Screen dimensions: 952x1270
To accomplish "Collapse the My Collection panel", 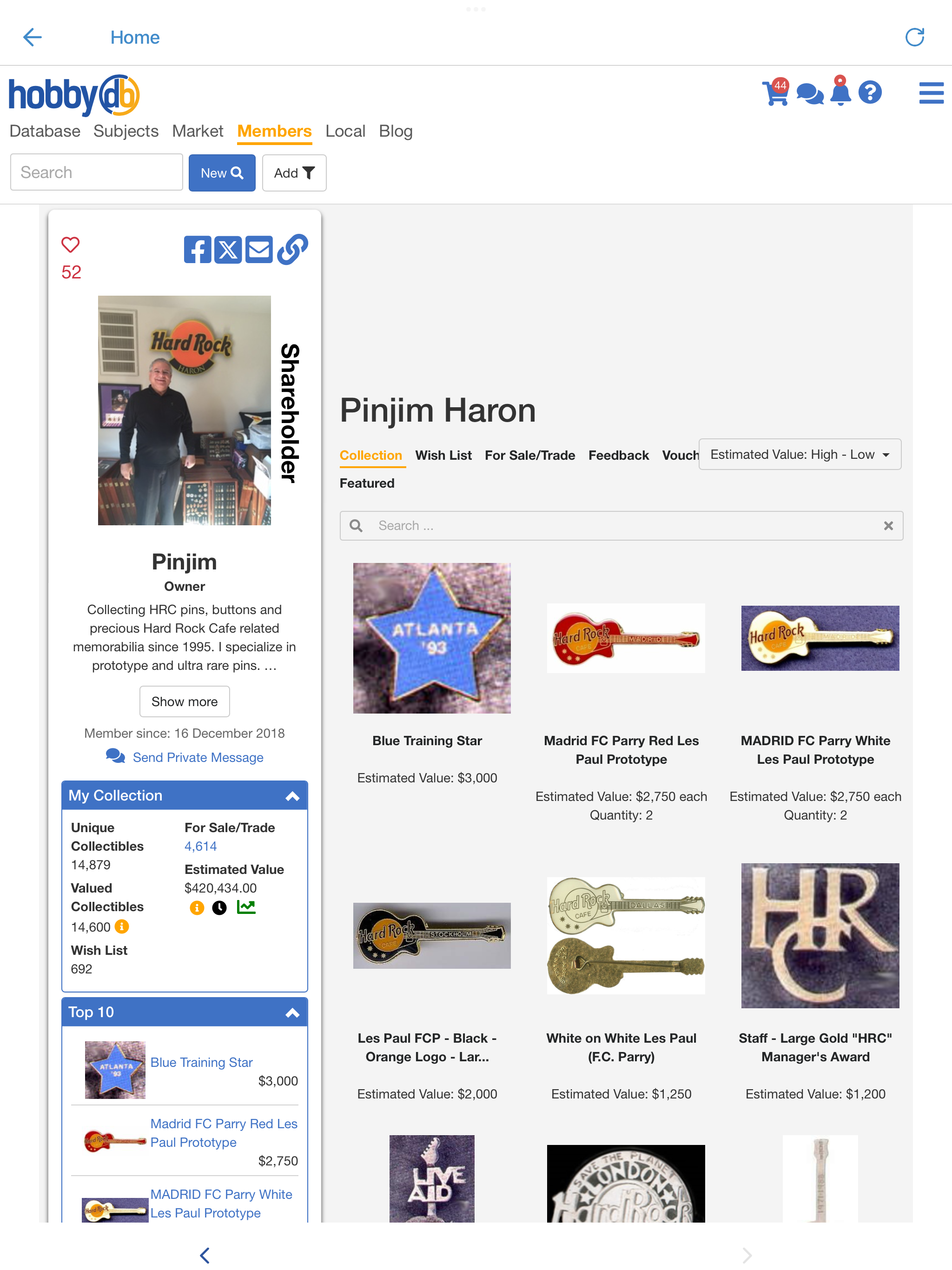I will [292, 796].
